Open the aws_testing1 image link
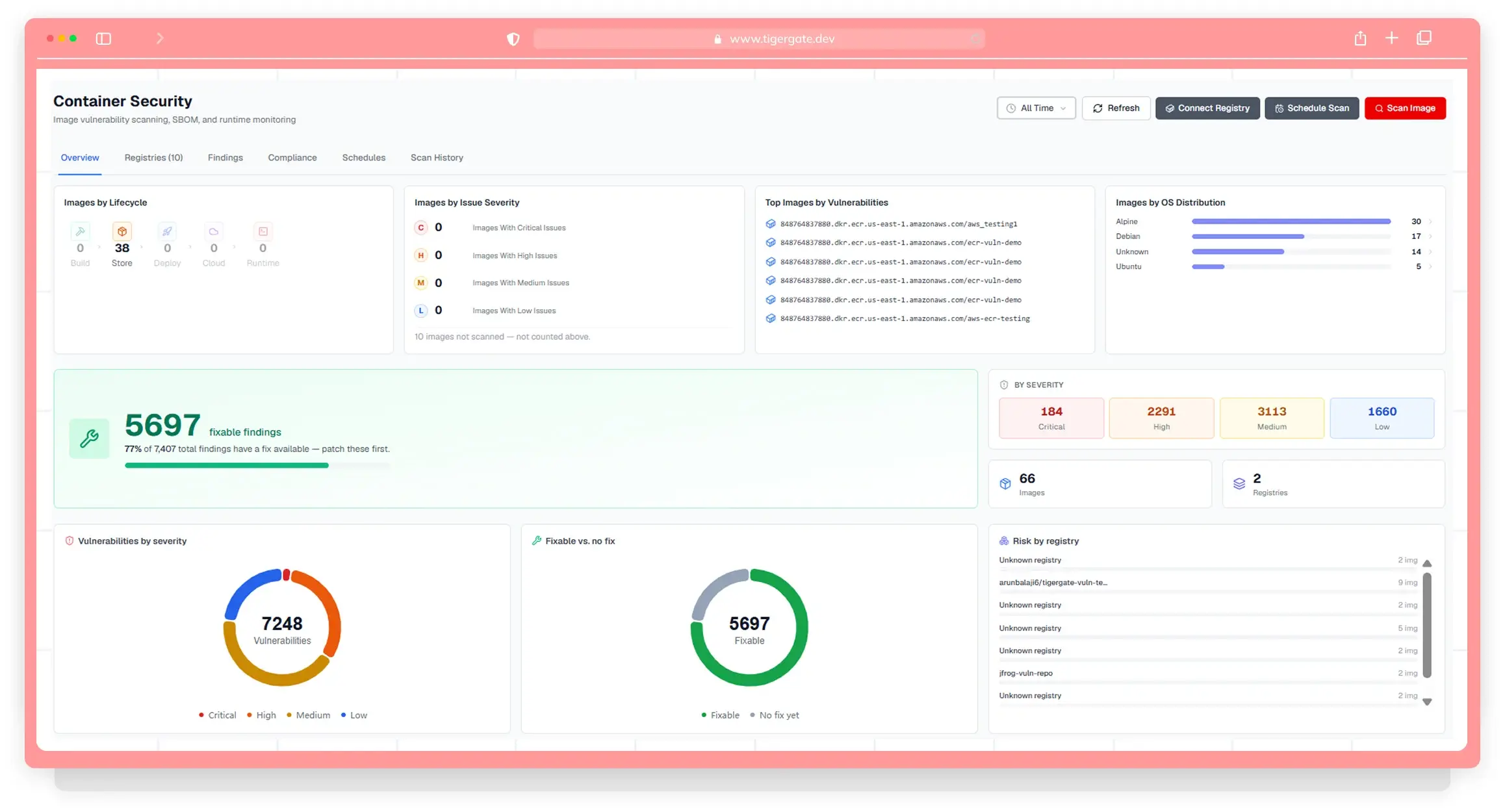 coord(898,223)
